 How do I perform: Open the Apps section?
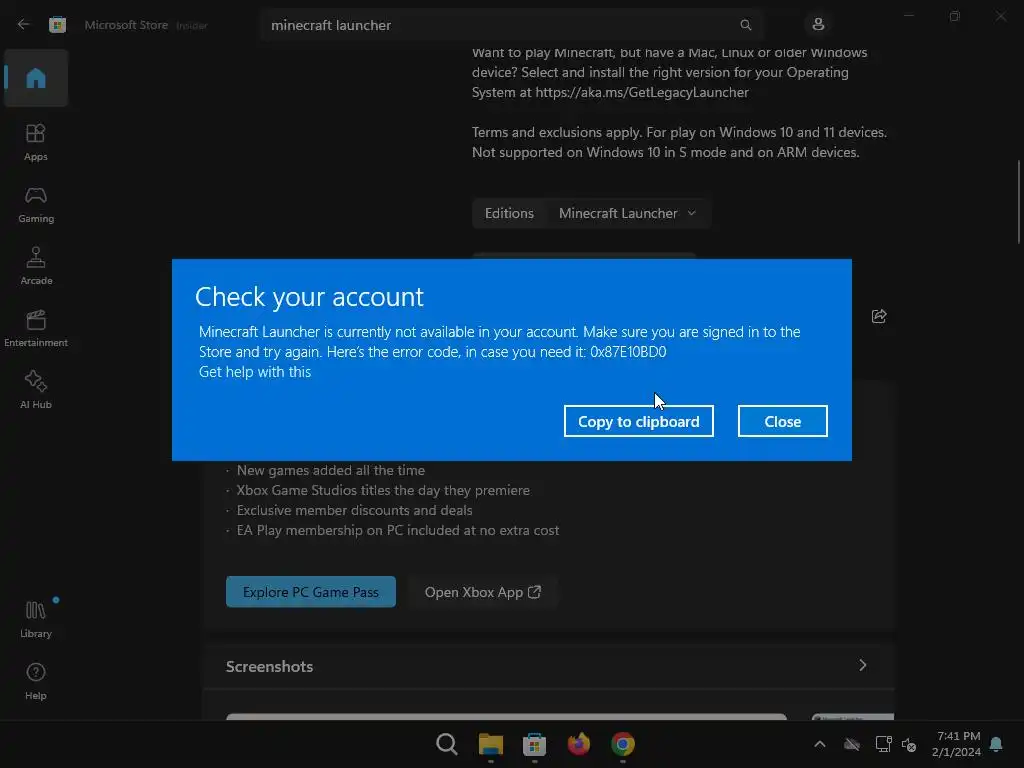click(x=36, y=142)
